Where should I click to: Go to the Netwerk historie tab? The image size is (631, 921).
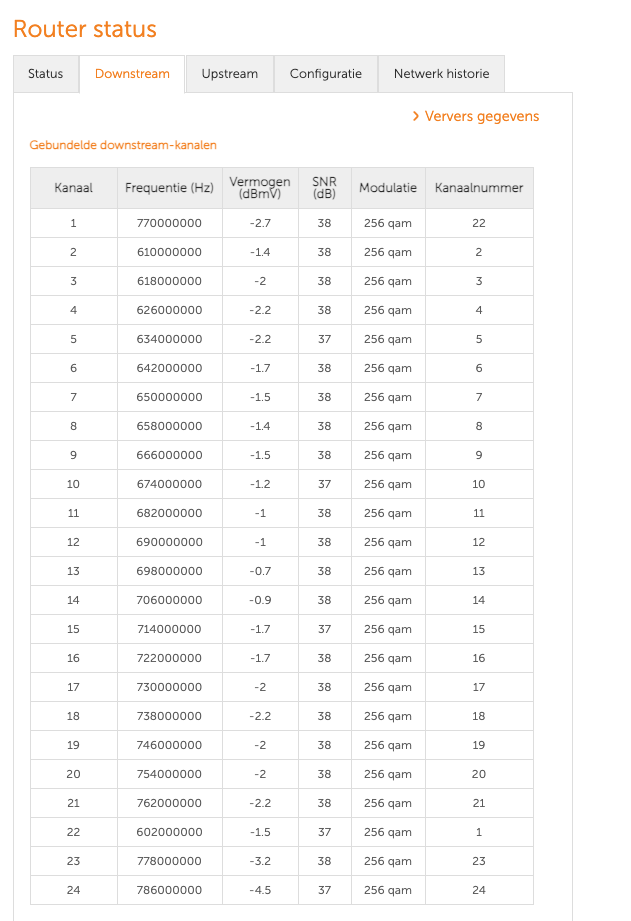(441, 74)
